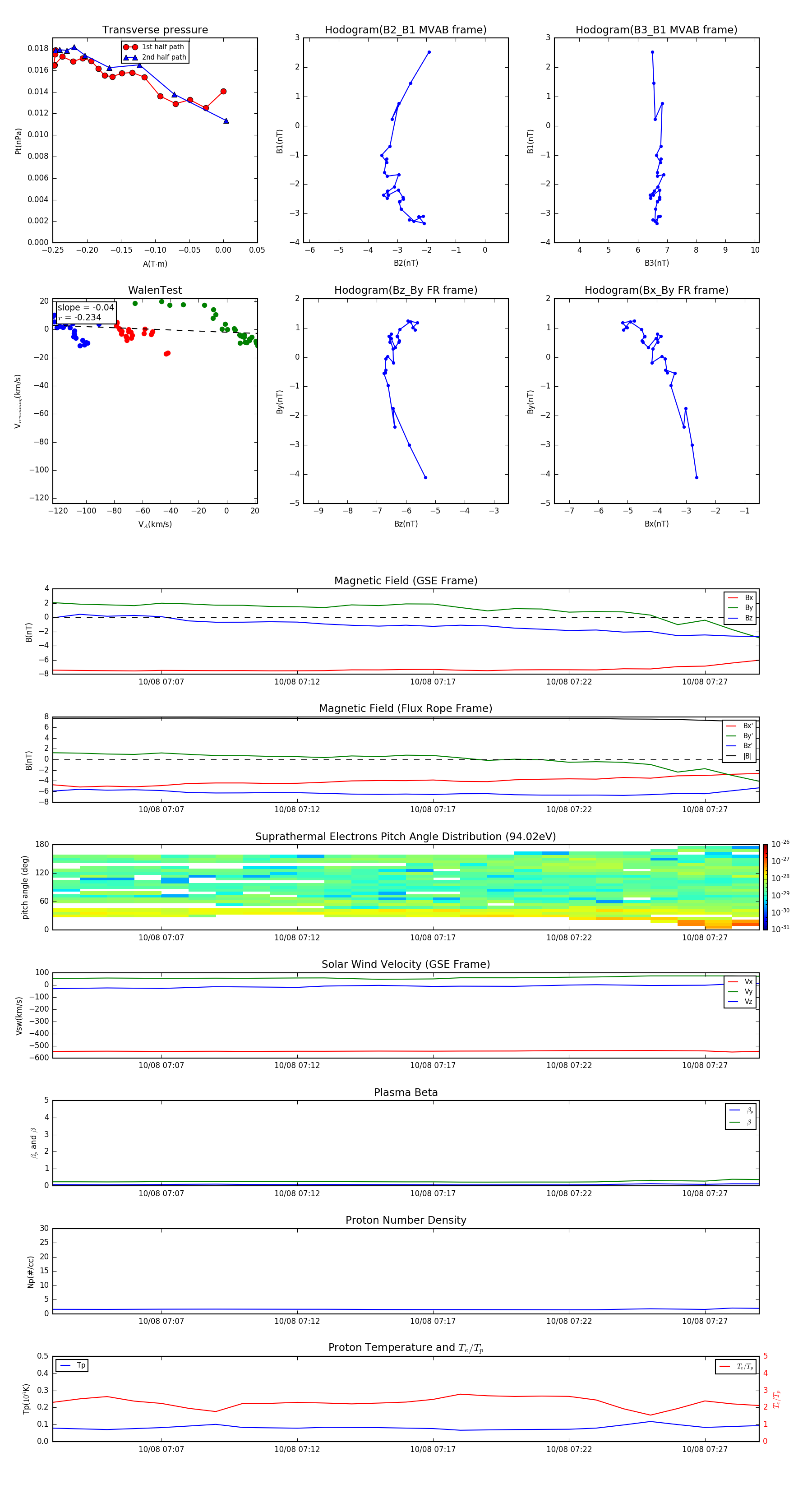
Task: Click the 'r = -0.234' annotation
Action: (80, 317)
